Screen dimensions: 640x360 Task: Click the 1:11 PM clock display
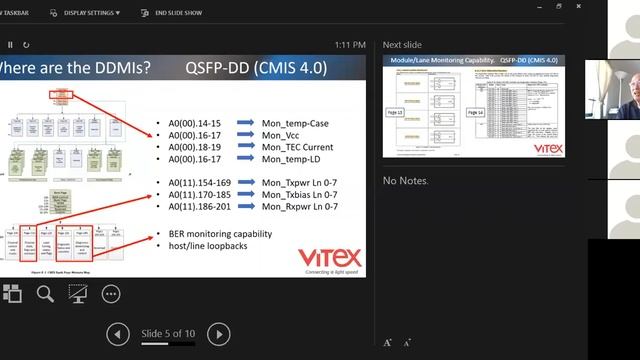[x=350, y=45]
